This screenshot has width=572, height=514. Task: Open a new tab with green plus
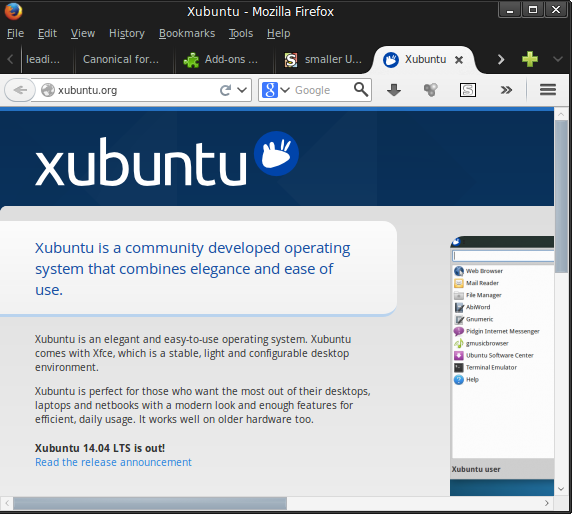(x=530, y=59)
